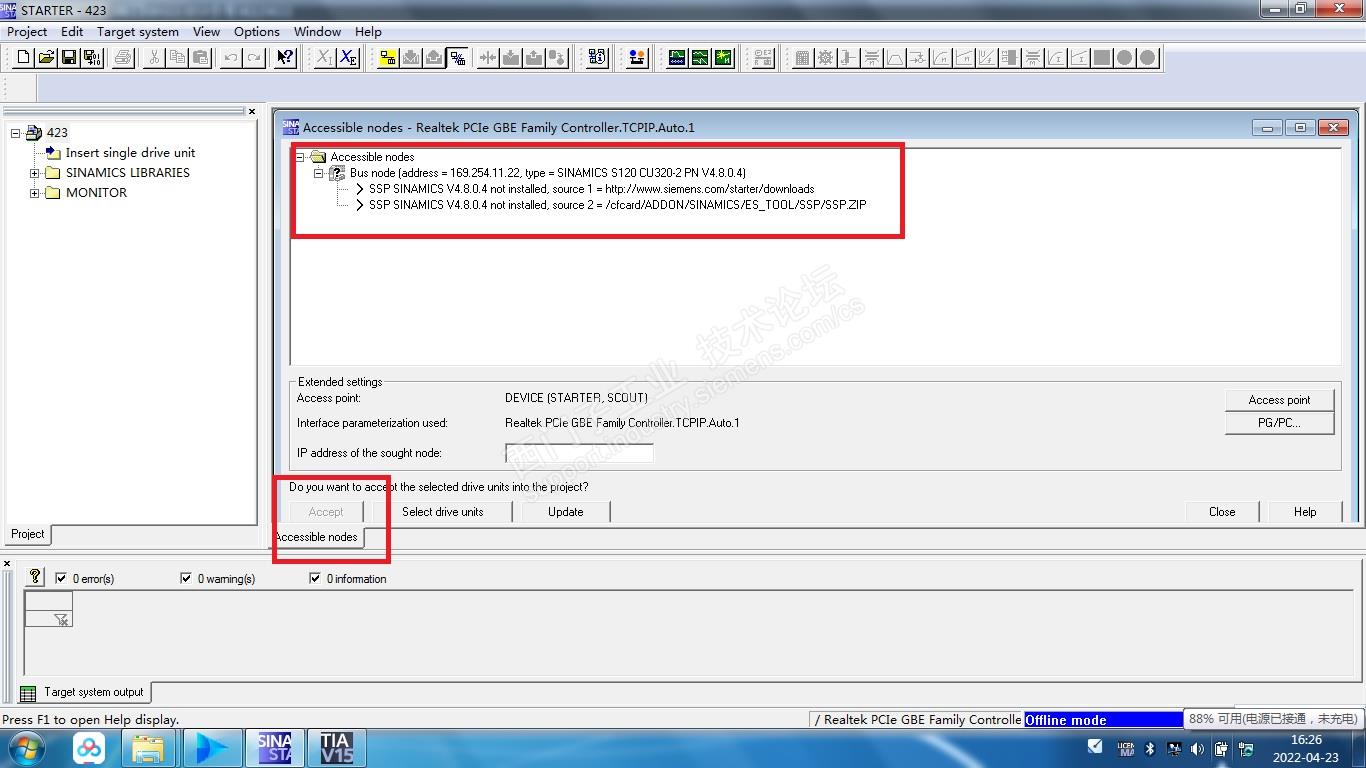Open the View menu
The width and height of the screenshot is (1366, 768).
tap(206, 32)
